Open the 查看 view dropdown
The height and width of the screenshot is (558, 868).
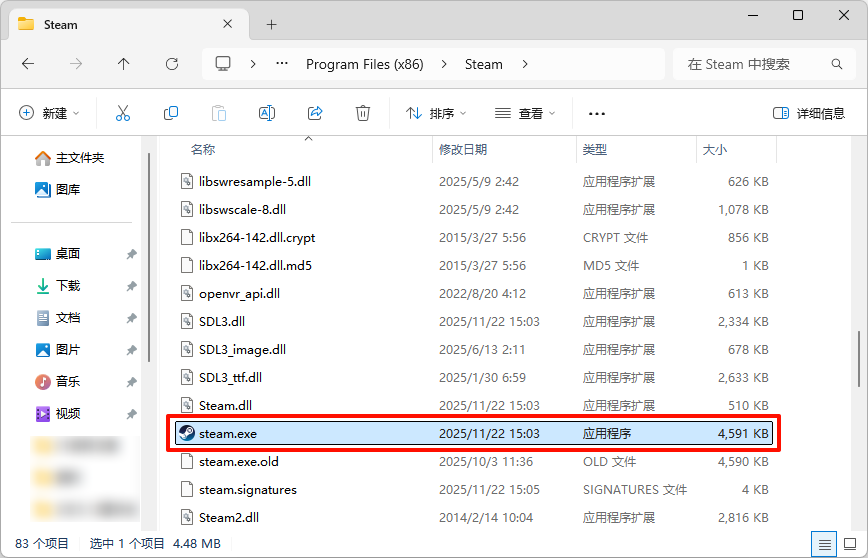525,113
